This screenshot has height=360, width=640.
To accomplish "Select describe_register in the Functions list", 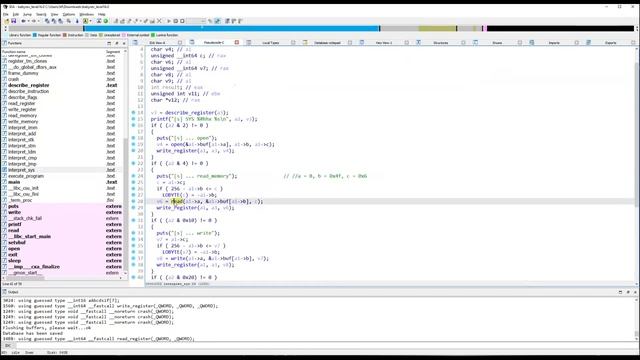I will pos(29,85).
